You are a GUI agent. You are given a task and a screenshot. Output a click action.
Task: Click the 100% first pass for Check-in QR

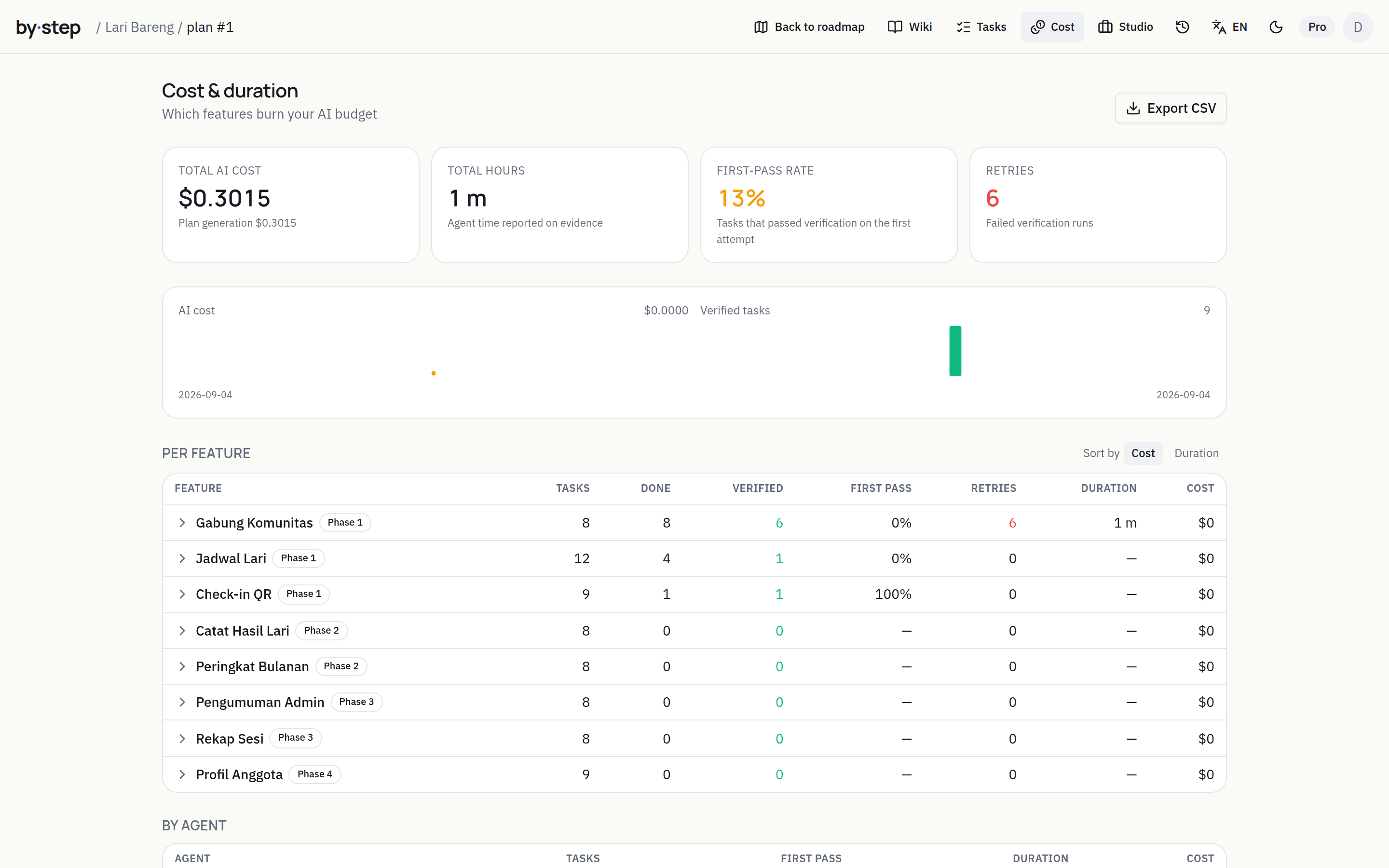(893, 594)
